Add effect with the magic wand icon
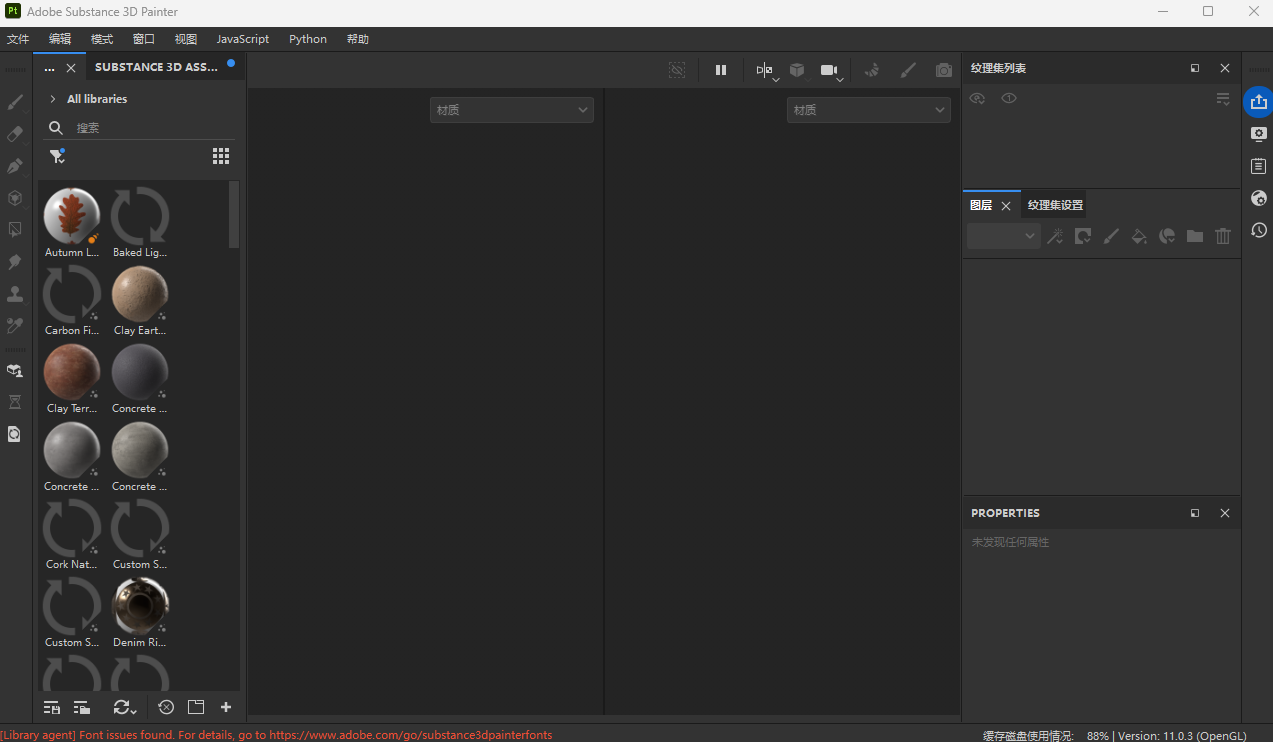This screenshot has width=1273, height=742. (x=1055, y=236)
